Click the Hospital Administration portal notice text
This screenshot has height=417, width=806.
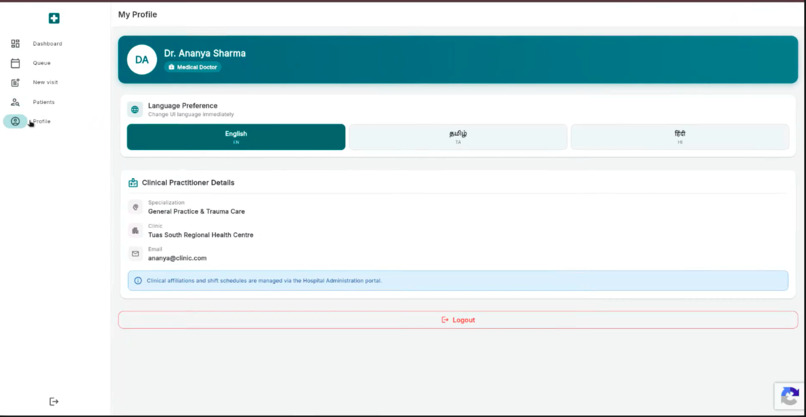[x=264, y=281]
